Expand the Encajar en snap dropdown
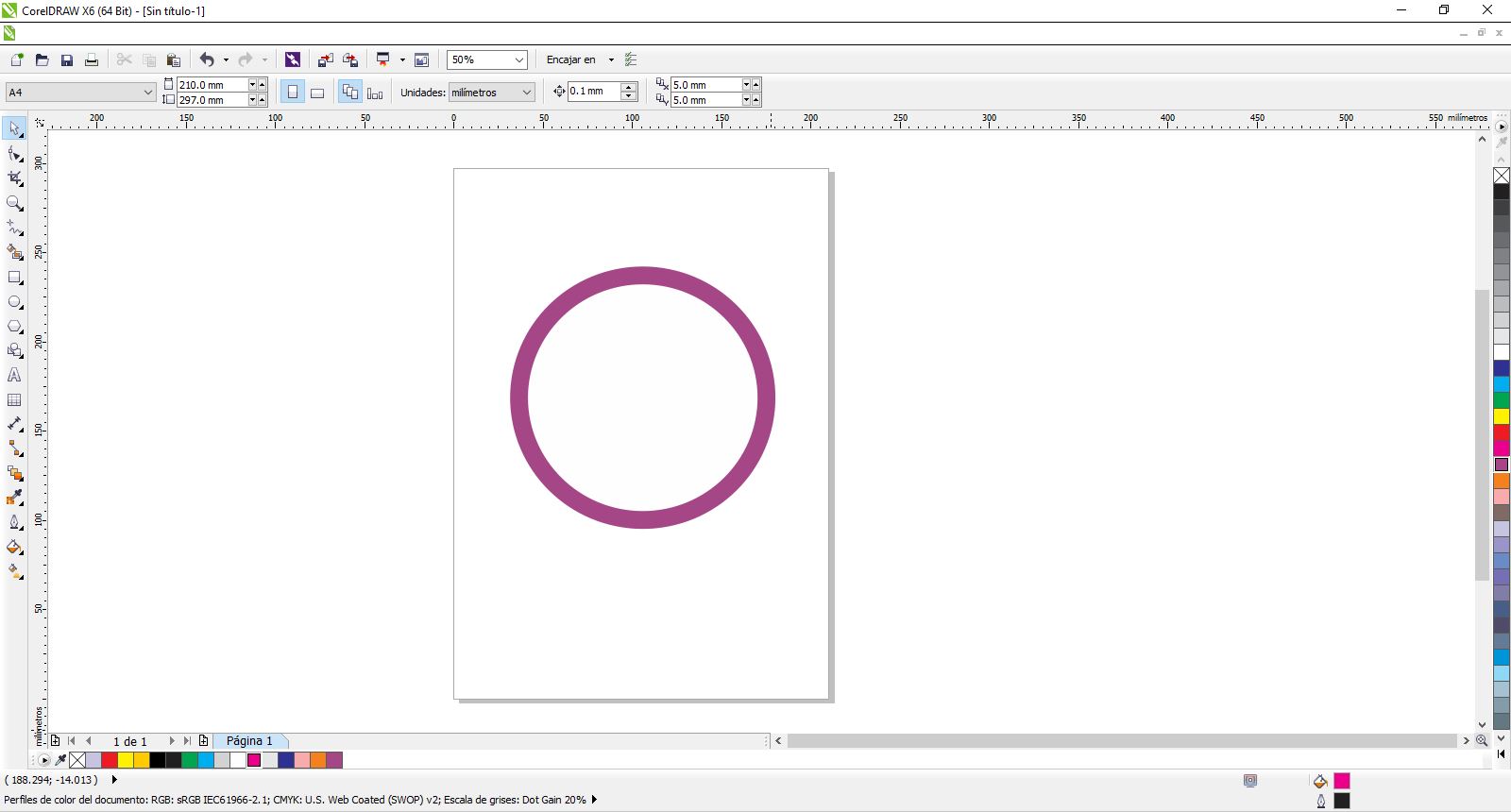 (611, 60)
